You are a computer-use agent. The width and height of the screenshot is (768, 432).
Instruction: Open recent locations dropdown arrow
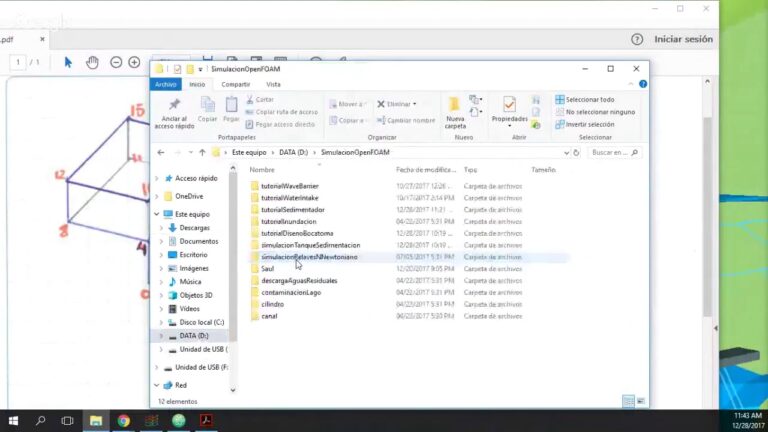(x=191, y=152)
